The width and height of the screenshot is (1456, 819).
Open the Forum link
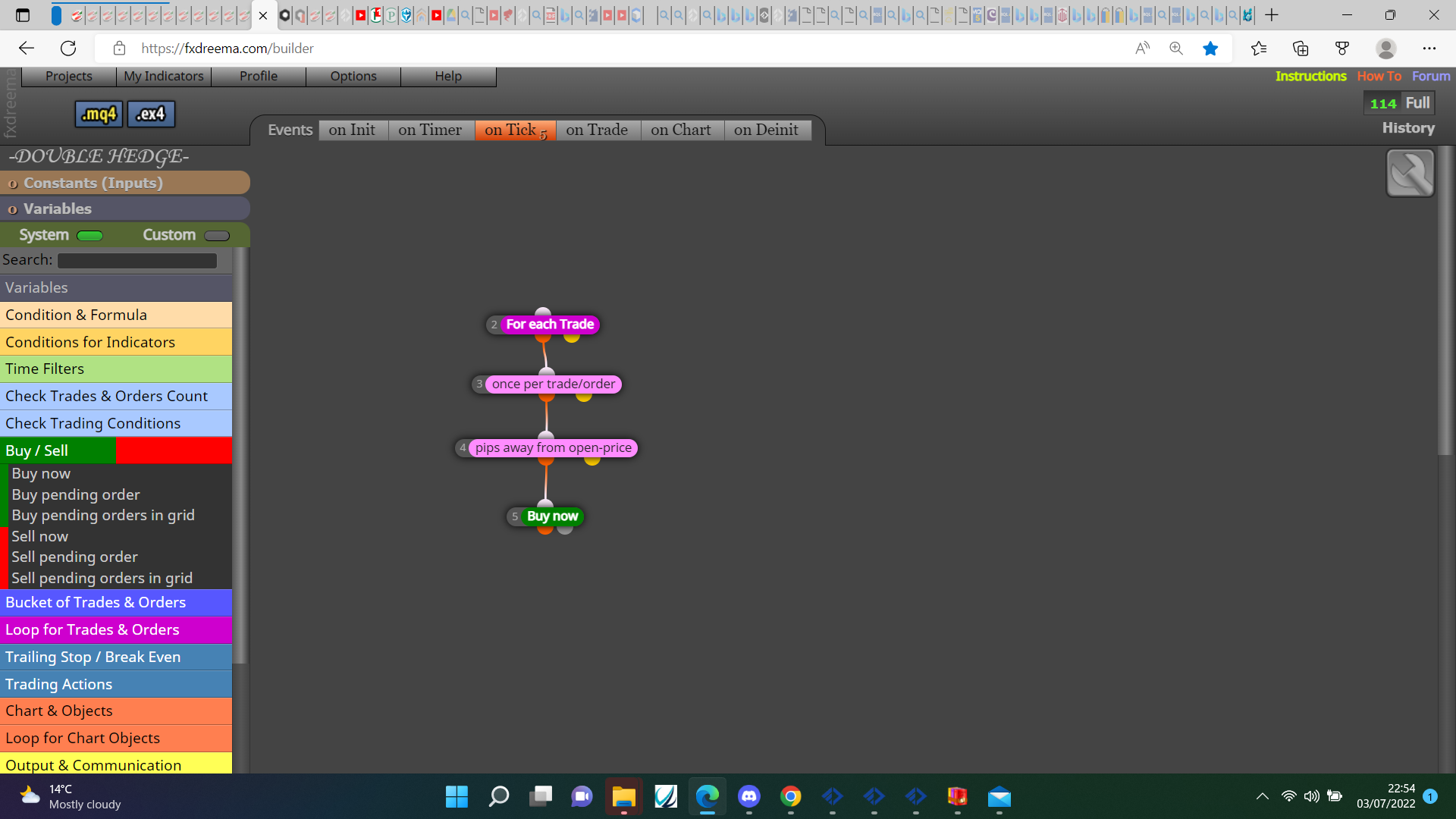(x=1431, y=76)
